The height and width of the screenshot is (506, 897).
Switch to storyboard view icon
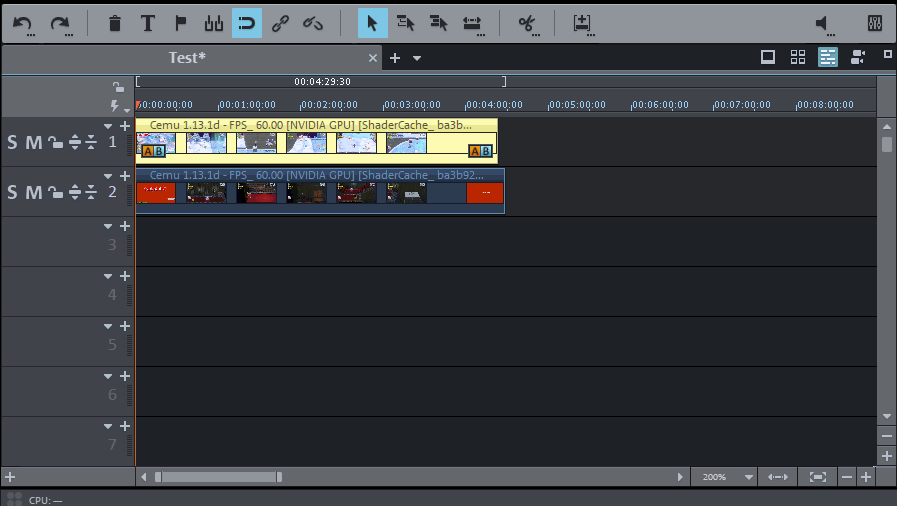(768, 57)
